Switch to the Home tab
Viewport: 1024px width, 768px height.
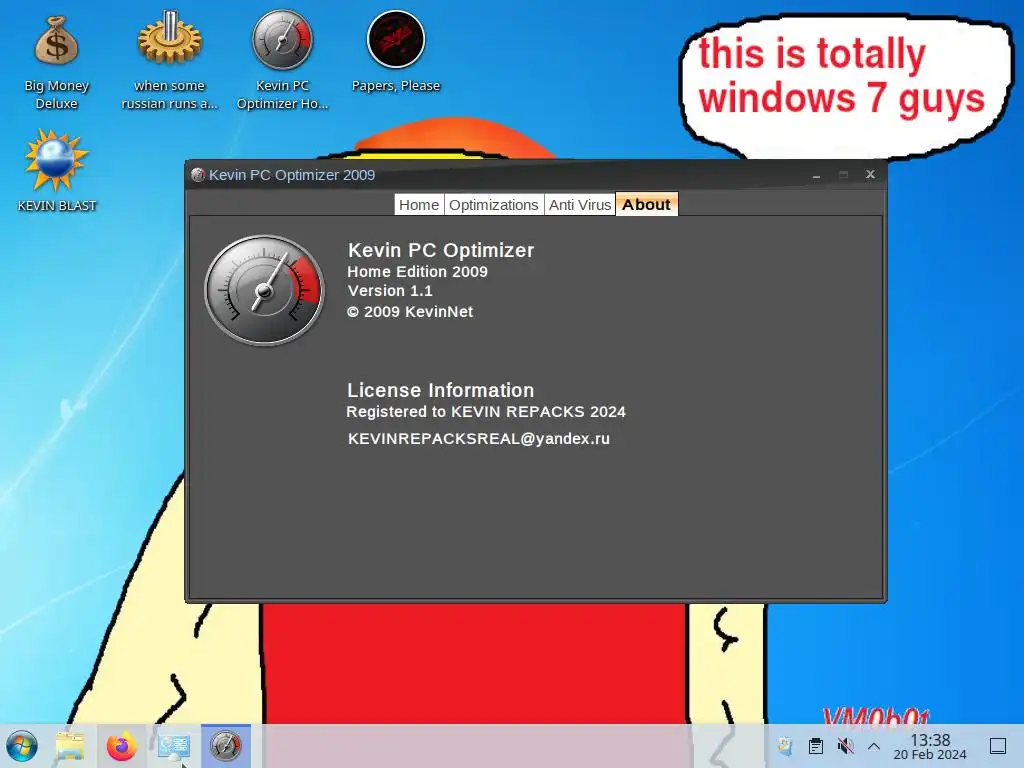click(x=419, y=204)
